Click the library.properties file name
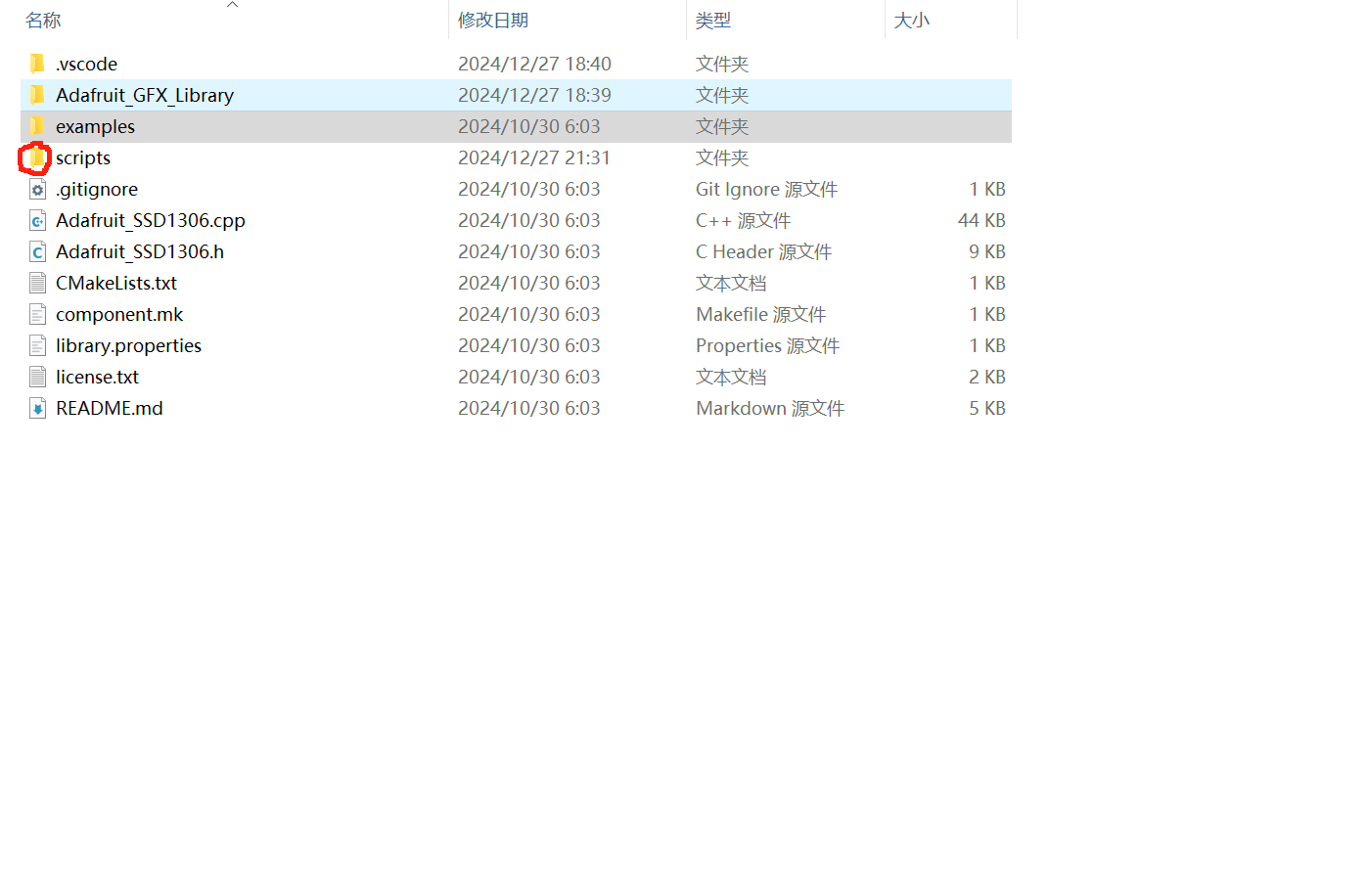 [x=128, y=345]
